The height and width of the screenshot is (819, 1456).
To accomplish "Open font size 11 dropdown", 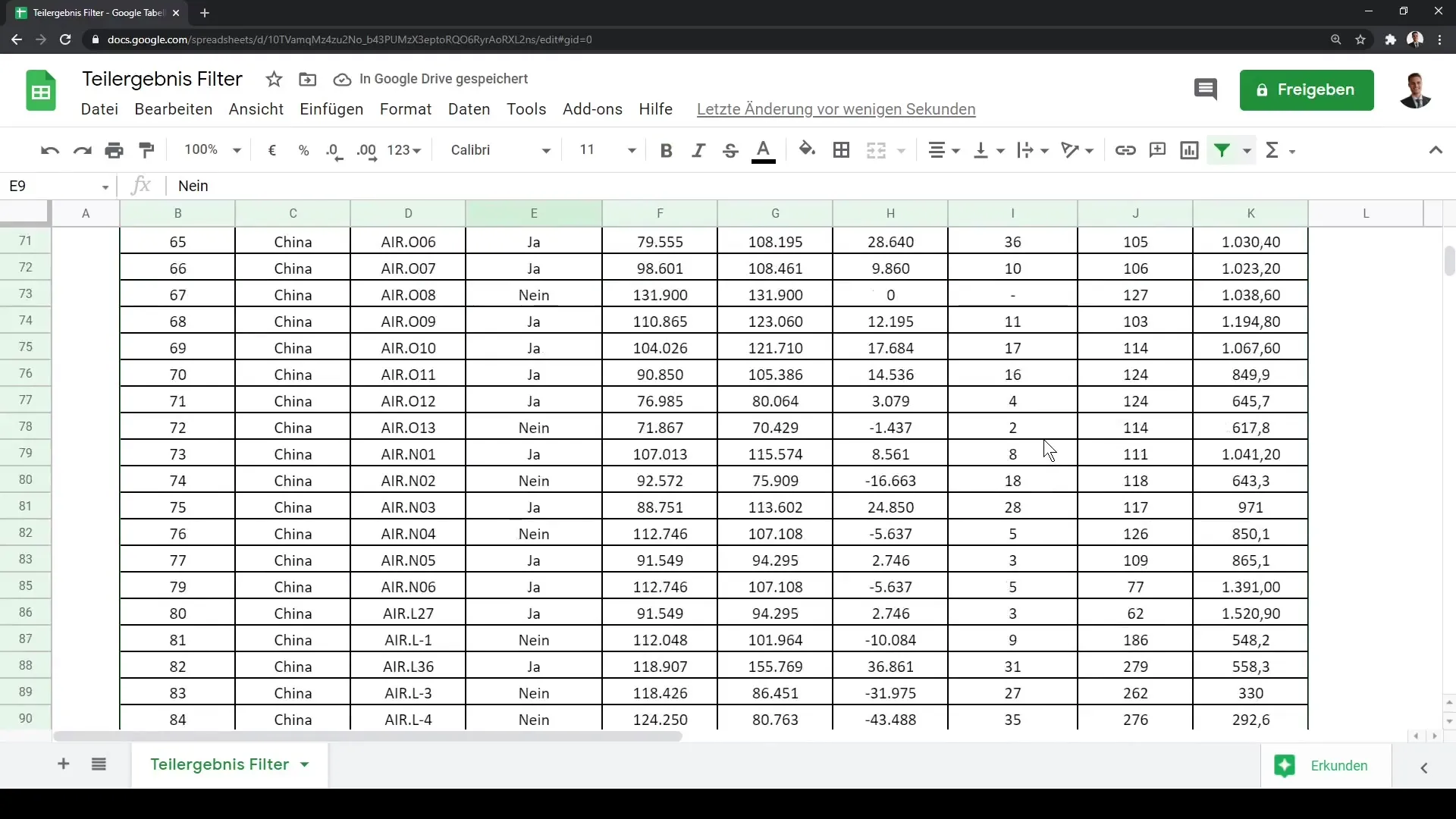I will point(607,150).
